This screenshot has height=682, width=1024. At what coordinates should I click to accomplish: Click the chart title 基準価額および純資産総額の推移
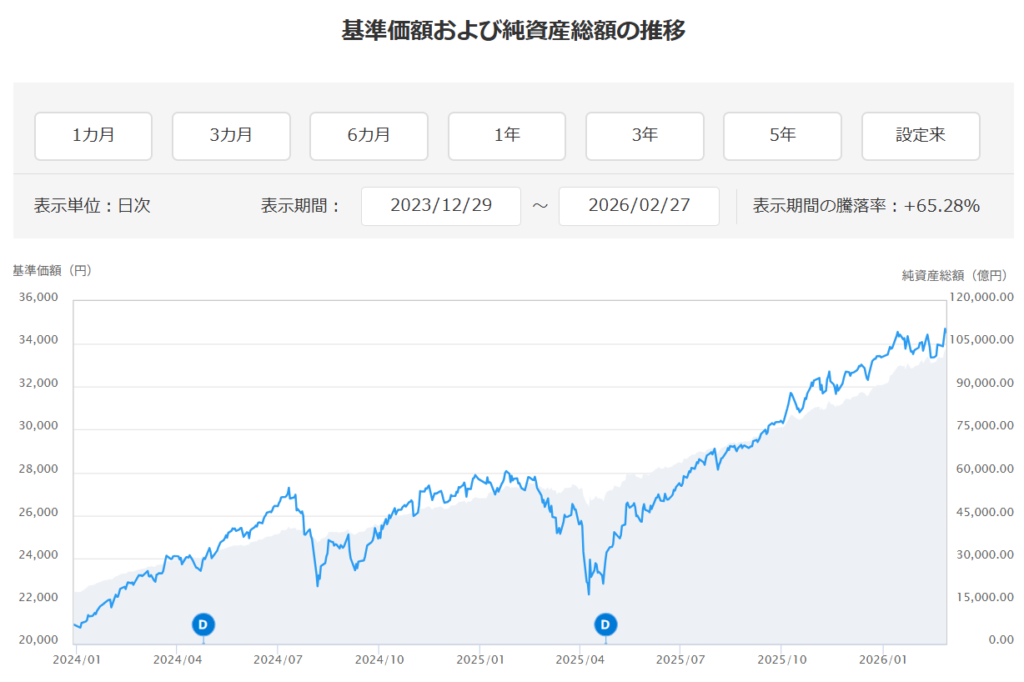point(513,31)
